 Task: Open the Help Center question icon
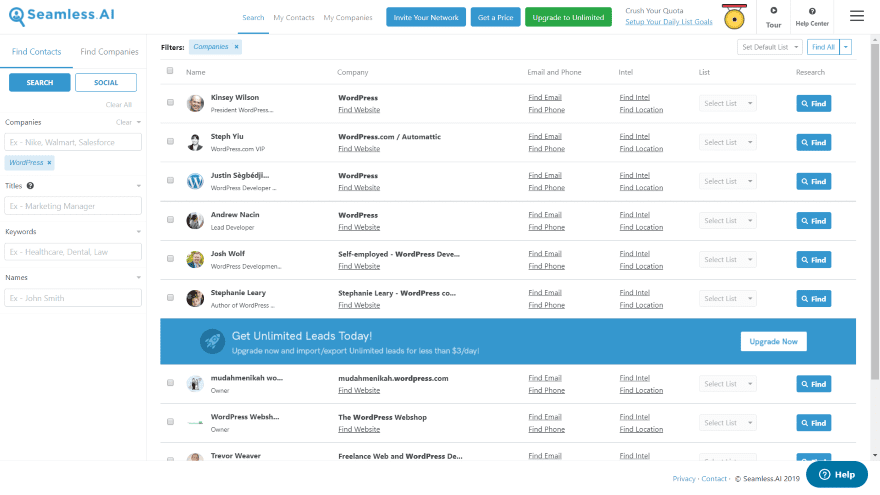click(x=812, y=11)
